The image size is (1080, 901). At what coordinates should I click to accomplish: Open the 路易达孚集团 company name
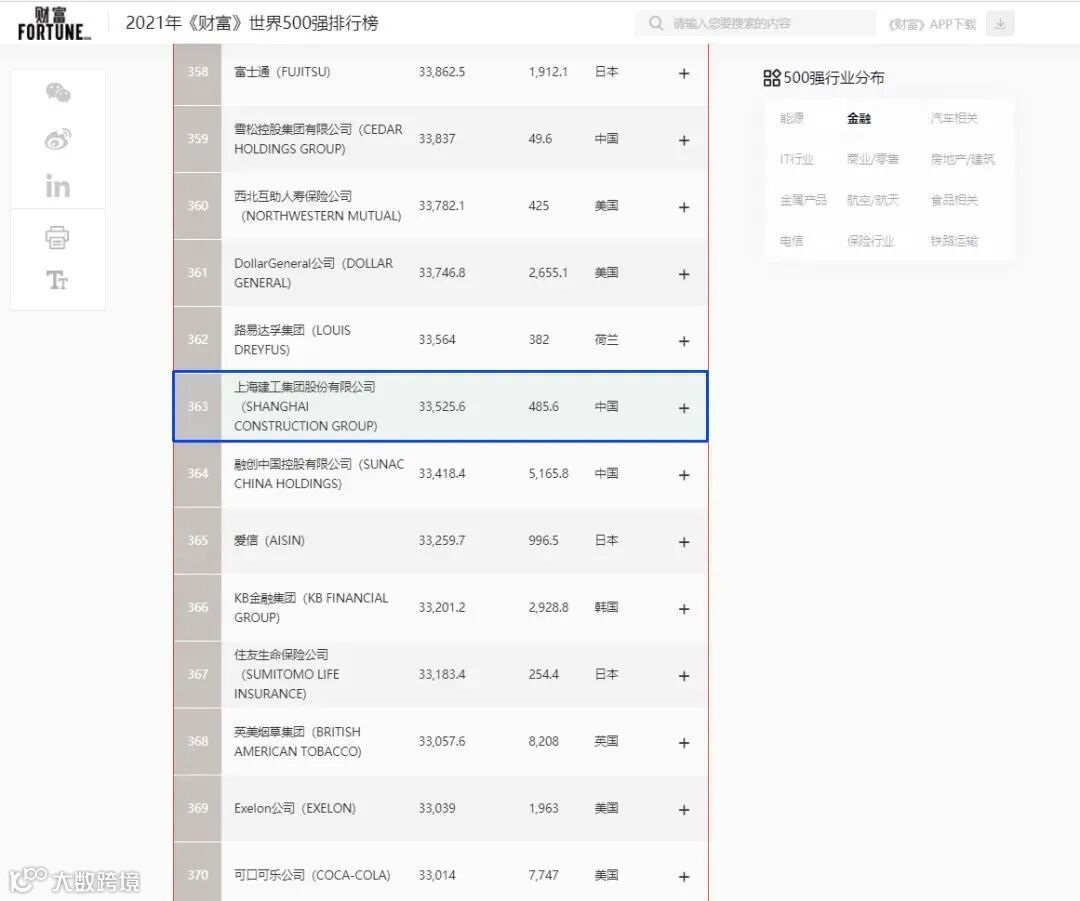point(292,340)
